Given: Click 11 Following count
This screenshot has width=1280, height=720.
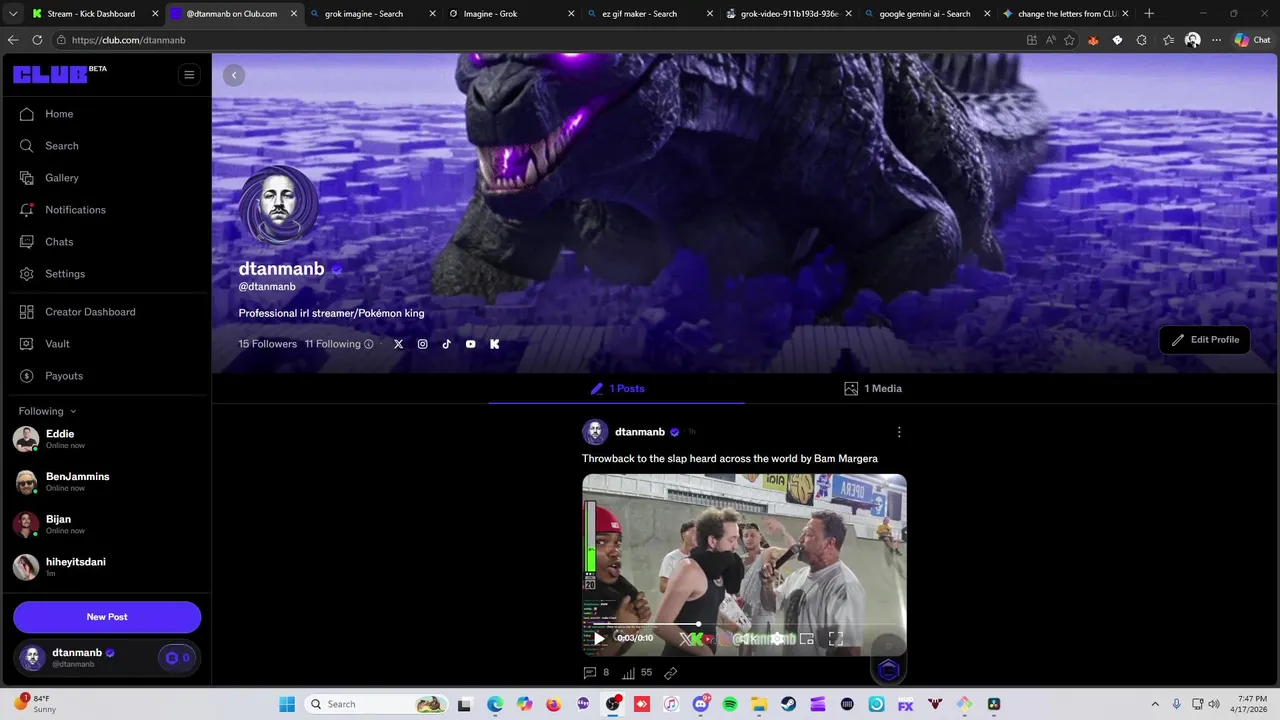Looking at the screenshot, I should click(333, 344).
